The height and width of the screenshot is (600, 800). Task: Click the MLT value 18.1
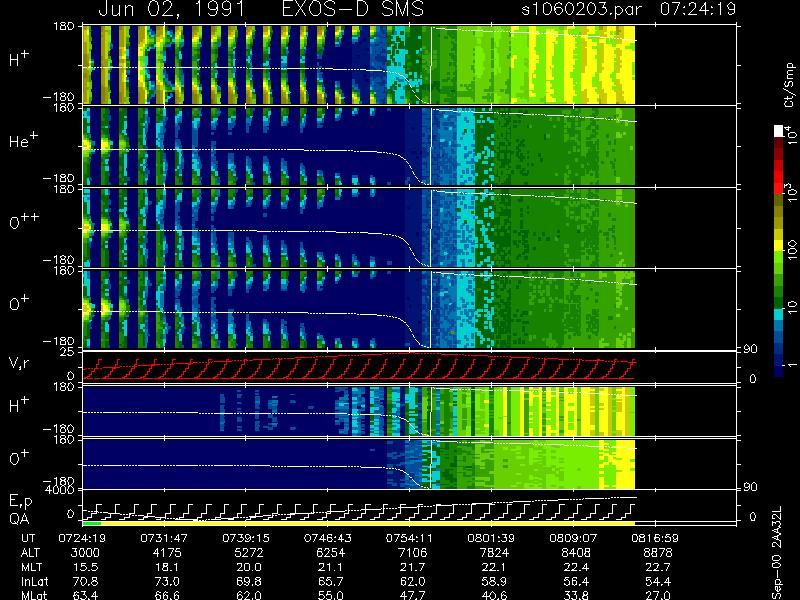pyautogui.click(x=167, y=567)
